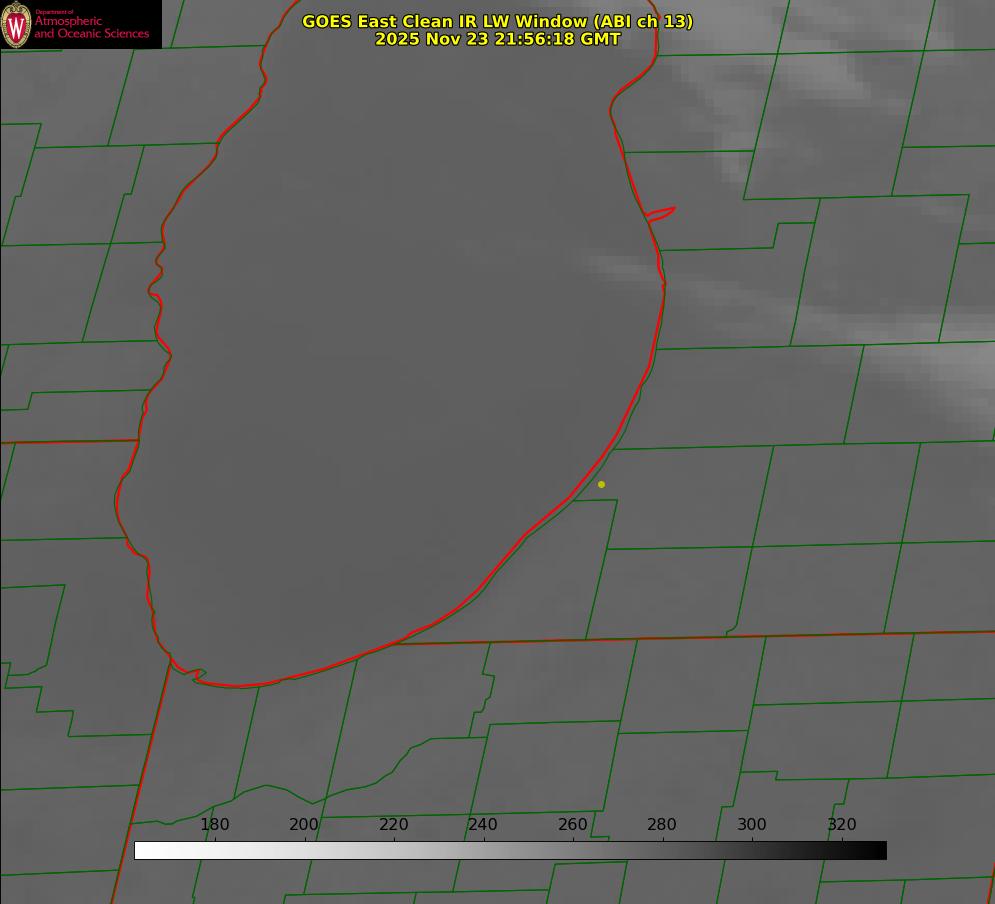This screenshot has width=995, height=904.
Task: Click the colorbar directly below the 260 tick
Action: pos(573,850)
